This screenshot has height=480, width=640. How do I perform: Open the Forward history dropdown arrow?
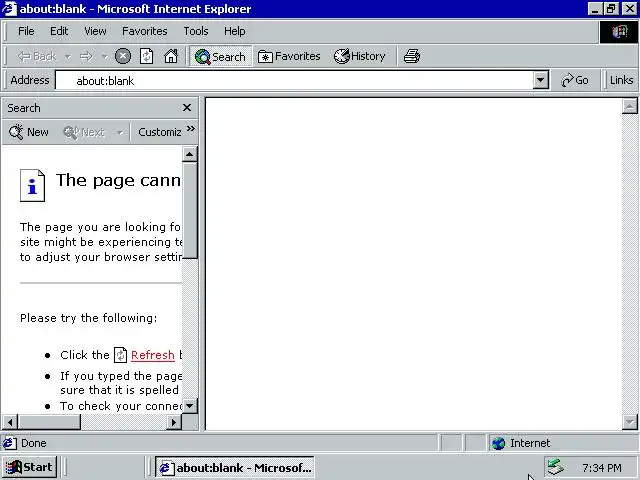pos(104,56)
